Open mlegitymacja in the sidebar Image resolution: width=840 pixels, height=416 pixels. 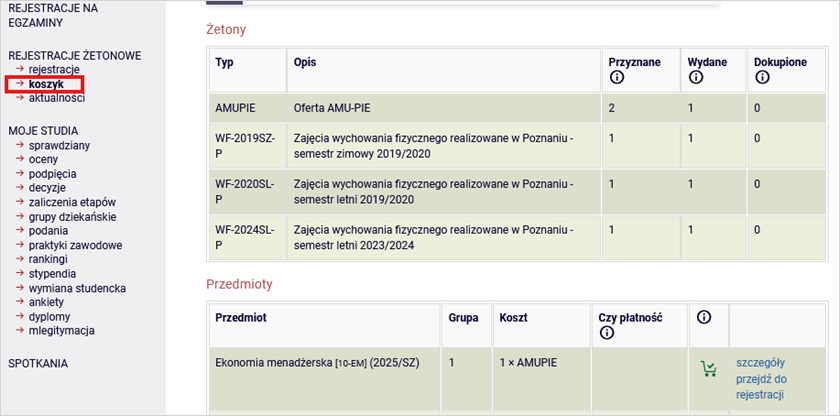click(x=61, y=330)
